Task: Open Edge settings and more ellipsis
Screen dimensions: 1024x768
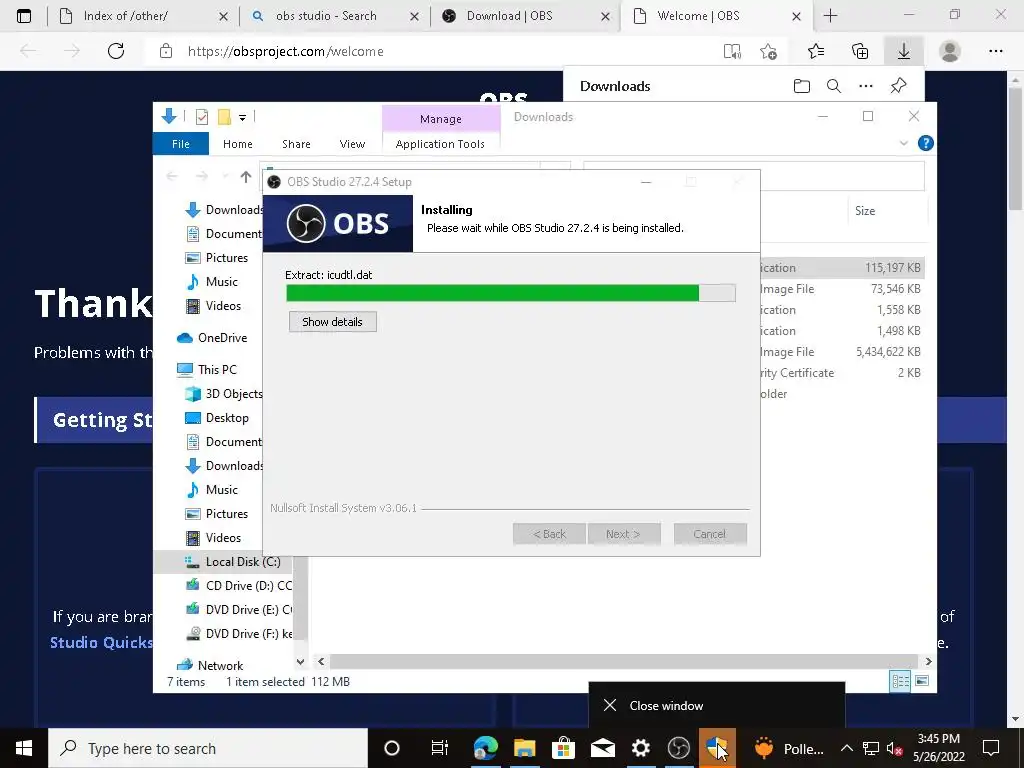Action: coord(996,51)
